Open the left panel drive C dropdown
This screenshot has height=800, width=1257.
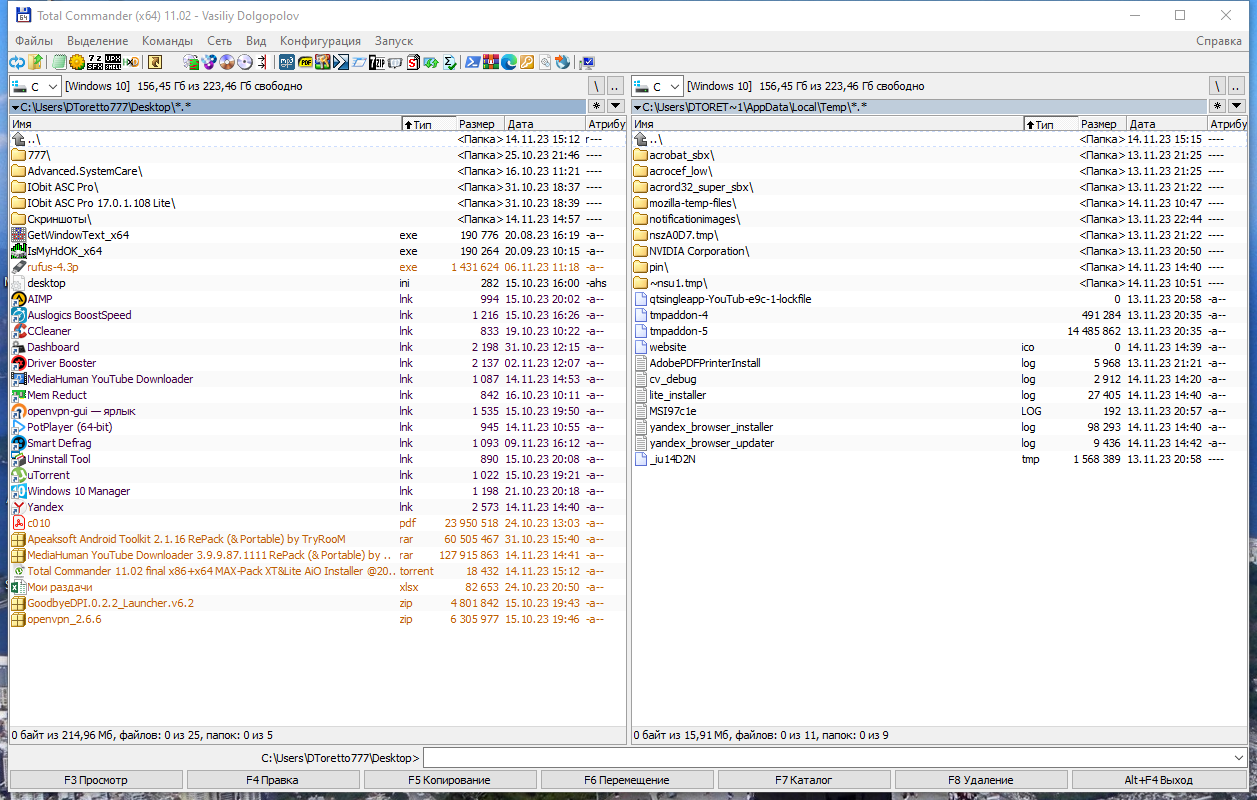(x=36, y=87)
